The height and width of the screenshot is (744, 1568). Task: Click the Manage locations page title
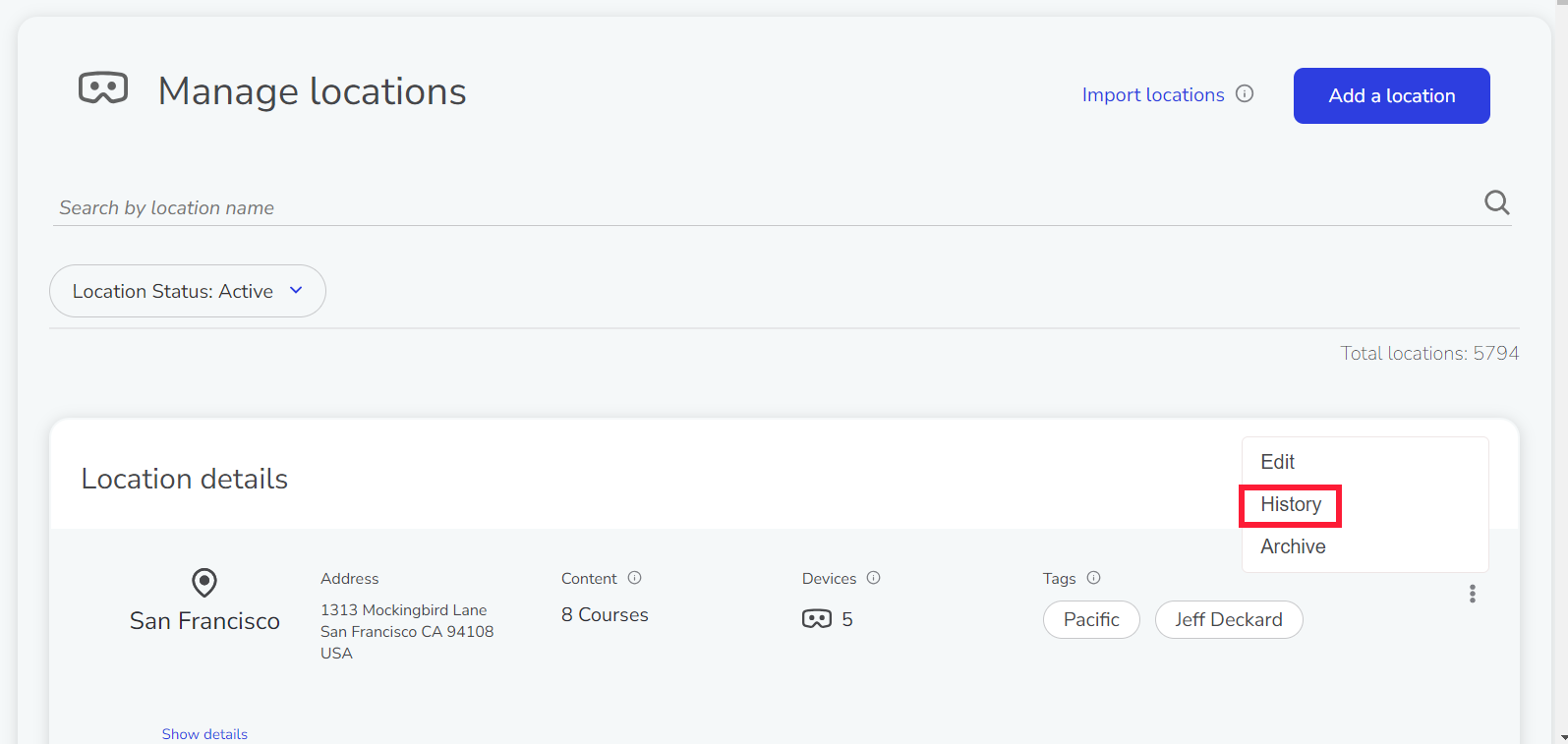coord(313,91)
